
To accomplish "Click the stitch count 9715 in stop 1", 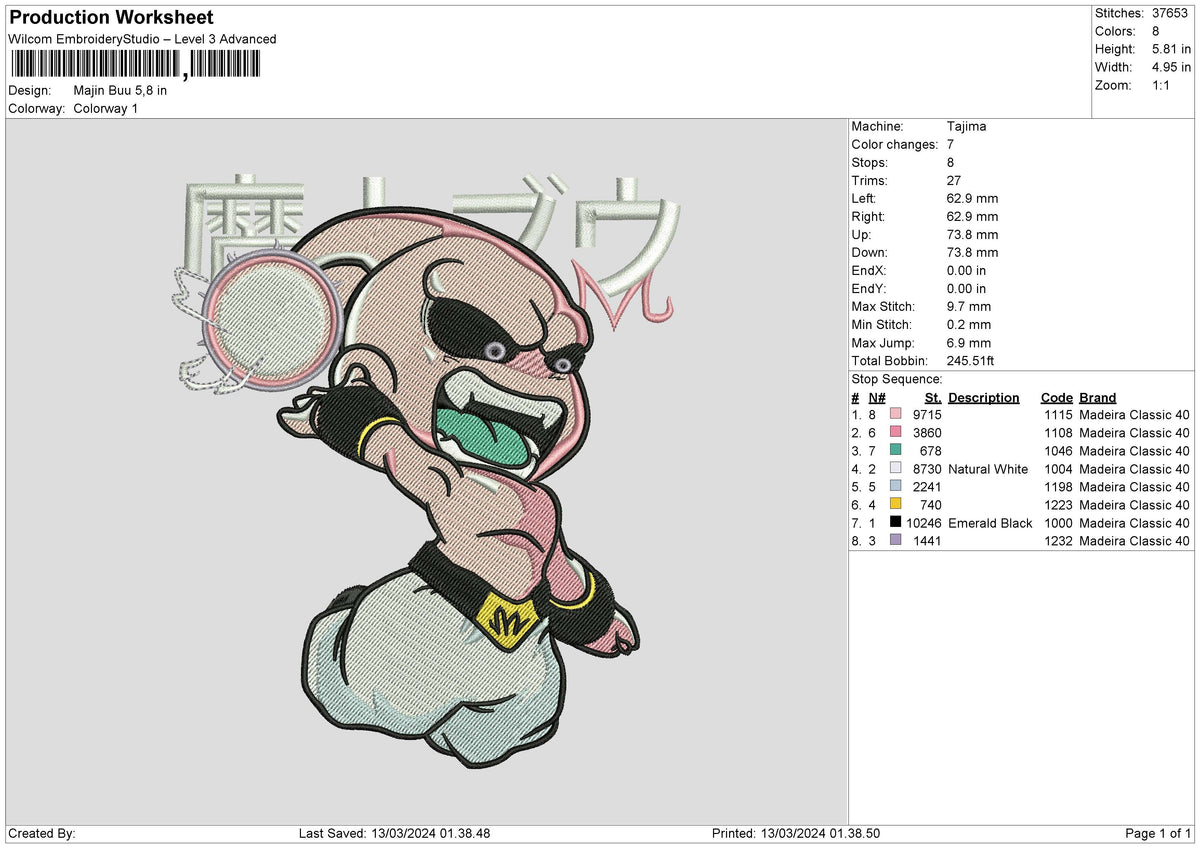I will pos(927,415).
